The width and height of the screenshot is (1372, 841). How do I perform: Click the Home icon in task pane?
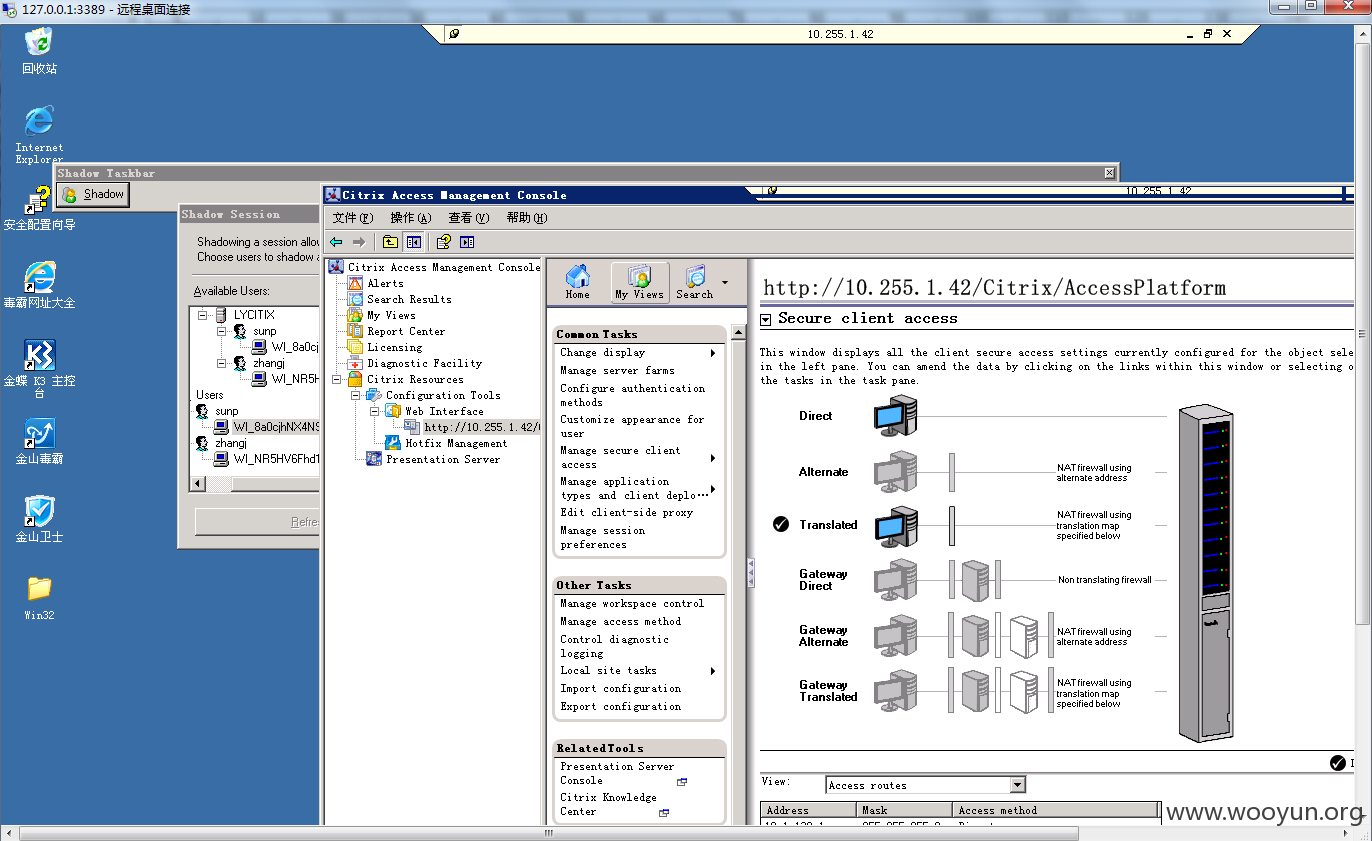(x=578, y=282)
